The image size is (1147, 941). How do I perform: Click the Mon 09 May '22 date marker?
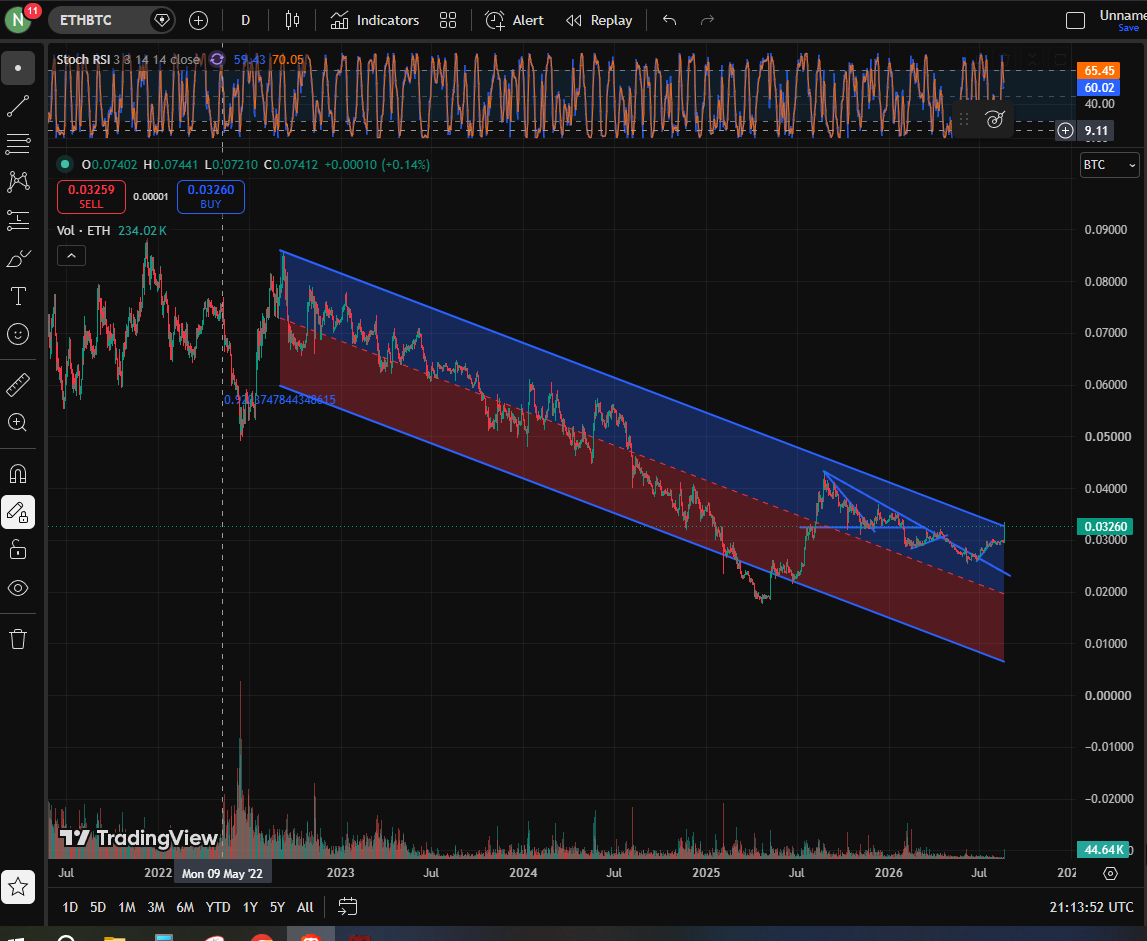222,873
